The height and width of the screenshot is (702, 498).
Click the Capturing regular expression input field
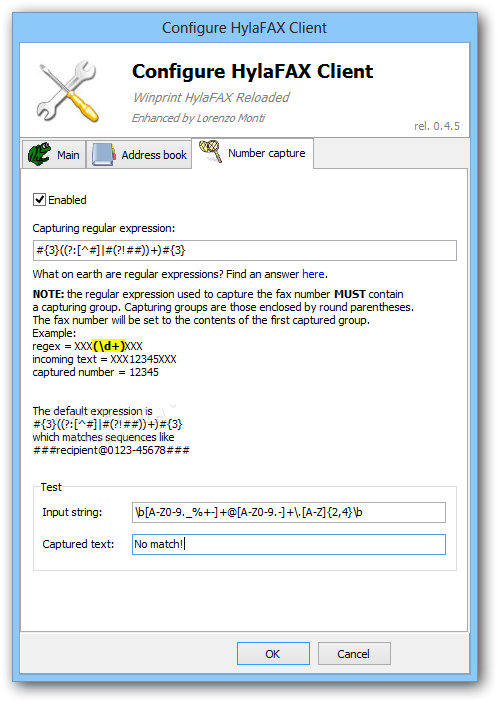coord(245,250)
